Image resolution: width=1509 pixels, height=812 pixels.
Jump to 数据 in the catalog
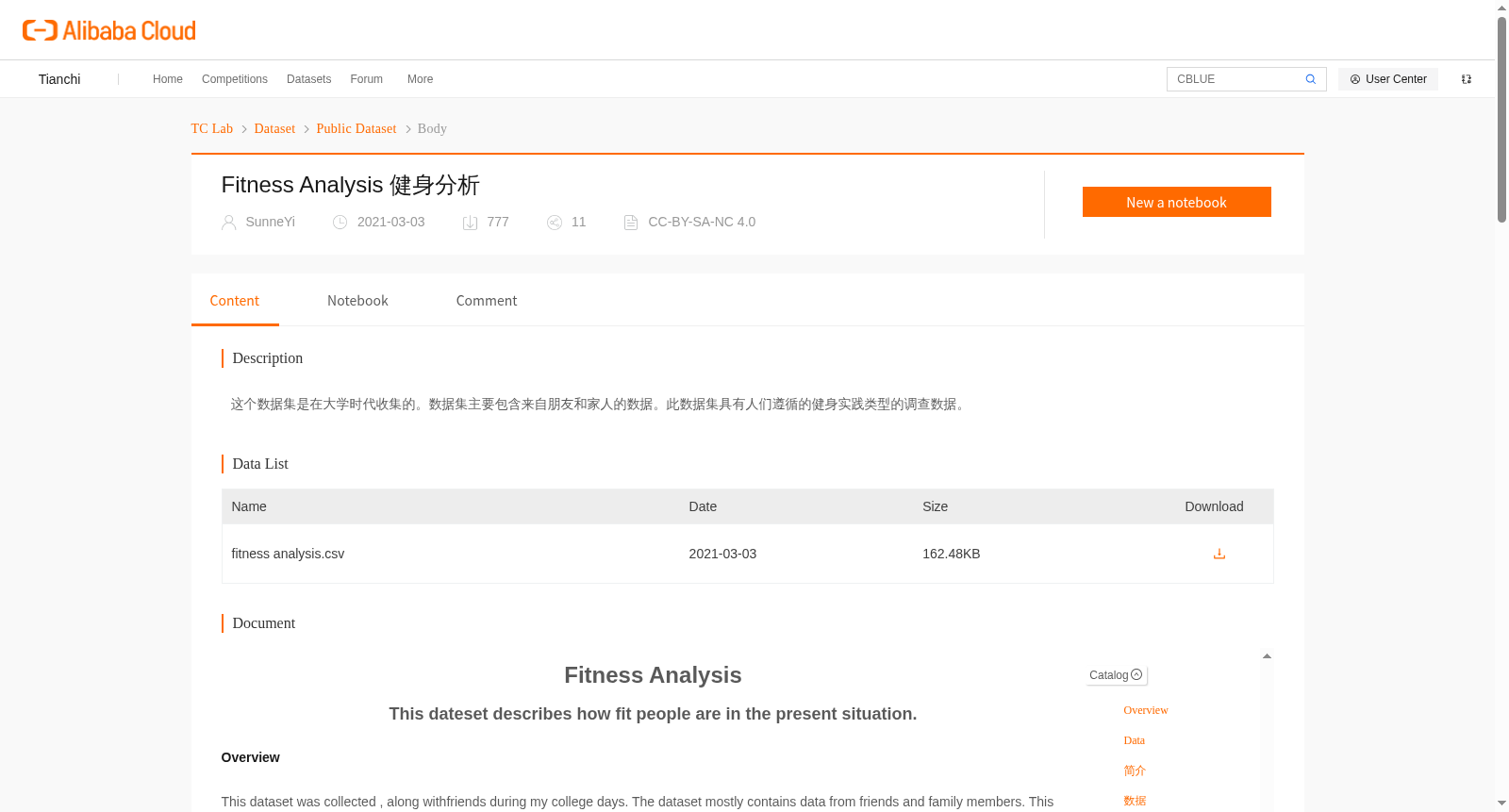click(x=1135, y=801)
